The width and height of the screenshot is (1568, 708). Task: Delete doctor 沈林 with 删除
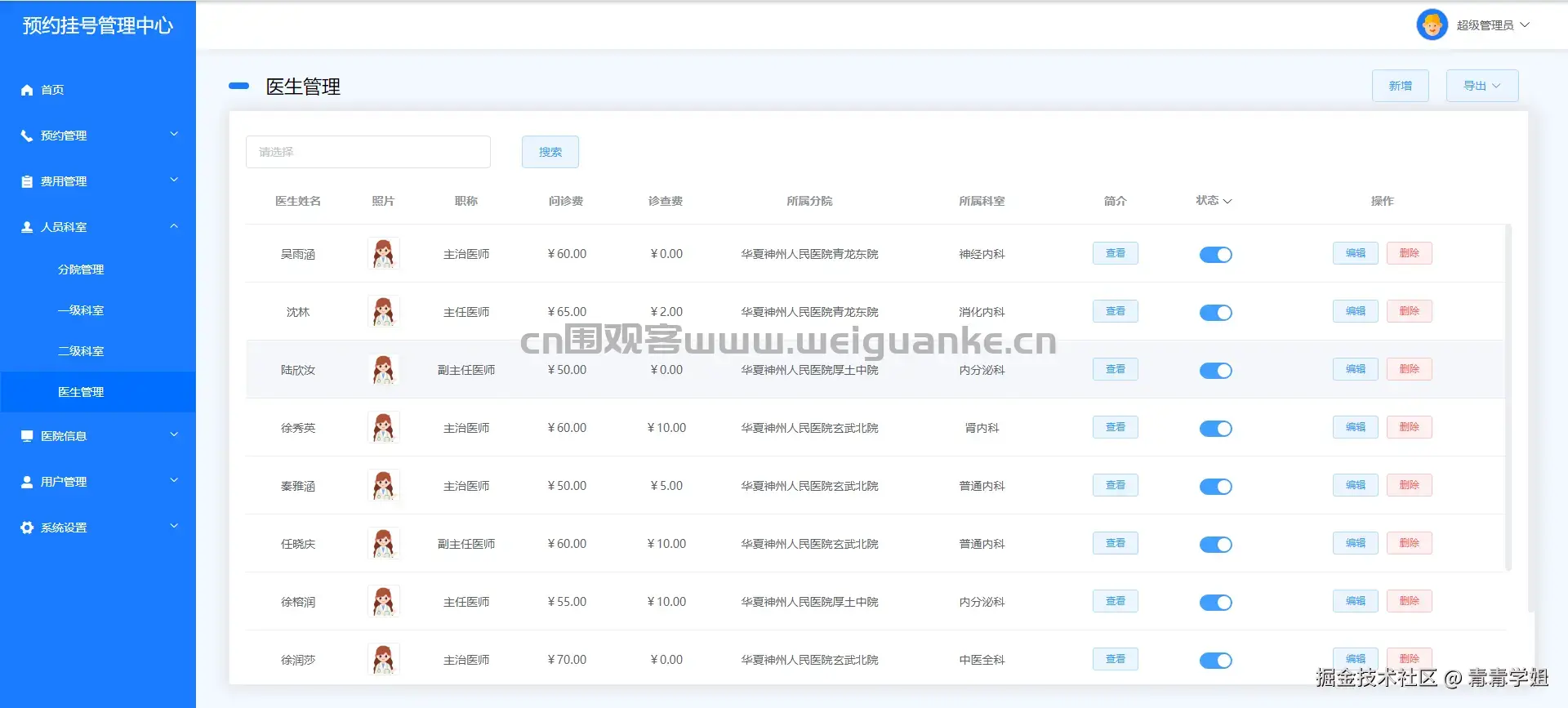point(1410,311)
